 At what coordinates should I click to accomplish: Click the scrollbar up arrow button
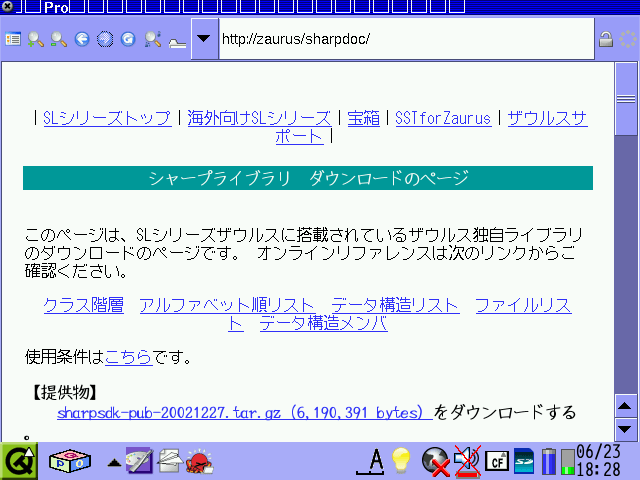(625, 406)
